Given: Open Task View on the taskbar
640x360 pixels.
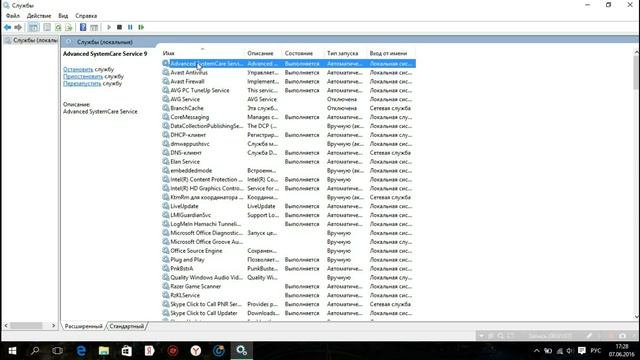Looking at the screenshot, I should 58,351.
